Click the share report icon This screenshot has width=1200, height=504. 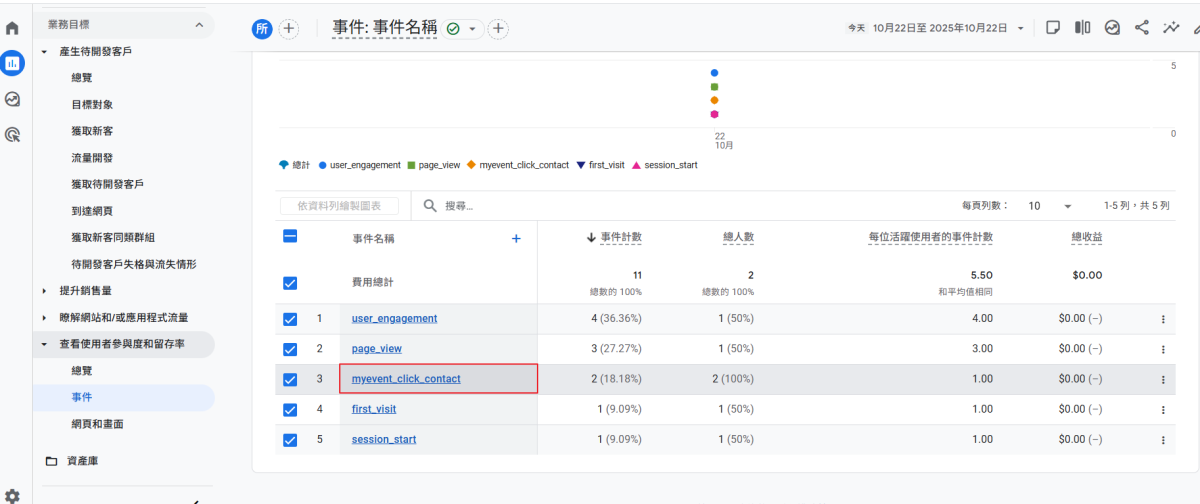1142,28
